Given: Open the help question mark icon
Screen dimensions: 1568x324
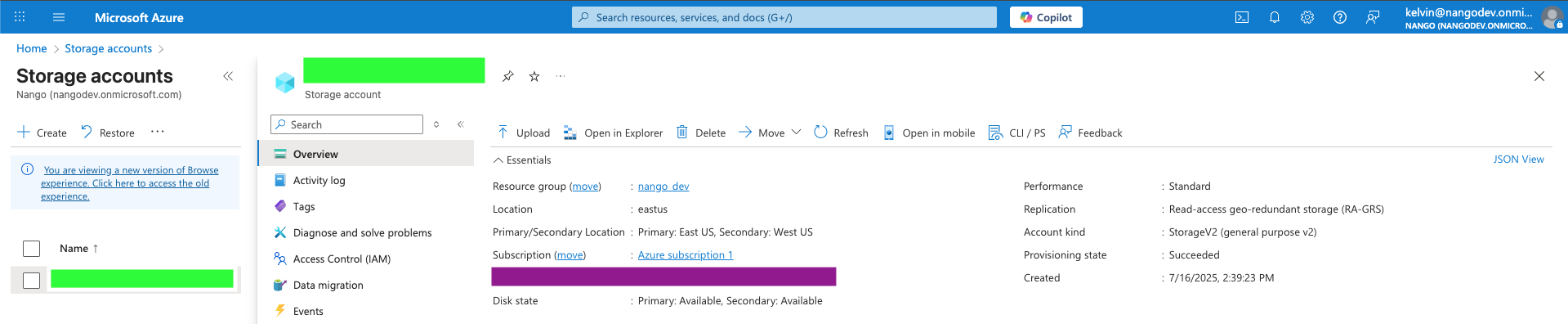Looking at the screenshot, I should tap(1340, 17).
